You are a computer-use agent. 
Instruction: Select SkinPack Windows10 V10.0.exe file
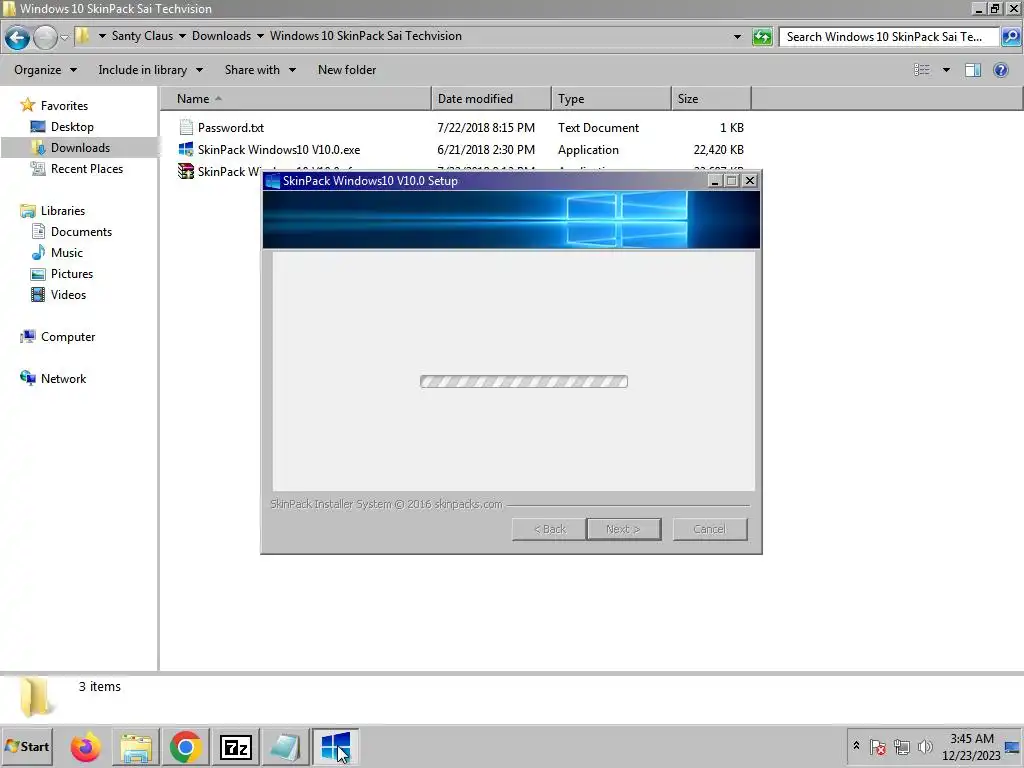[x=279, y=150]
